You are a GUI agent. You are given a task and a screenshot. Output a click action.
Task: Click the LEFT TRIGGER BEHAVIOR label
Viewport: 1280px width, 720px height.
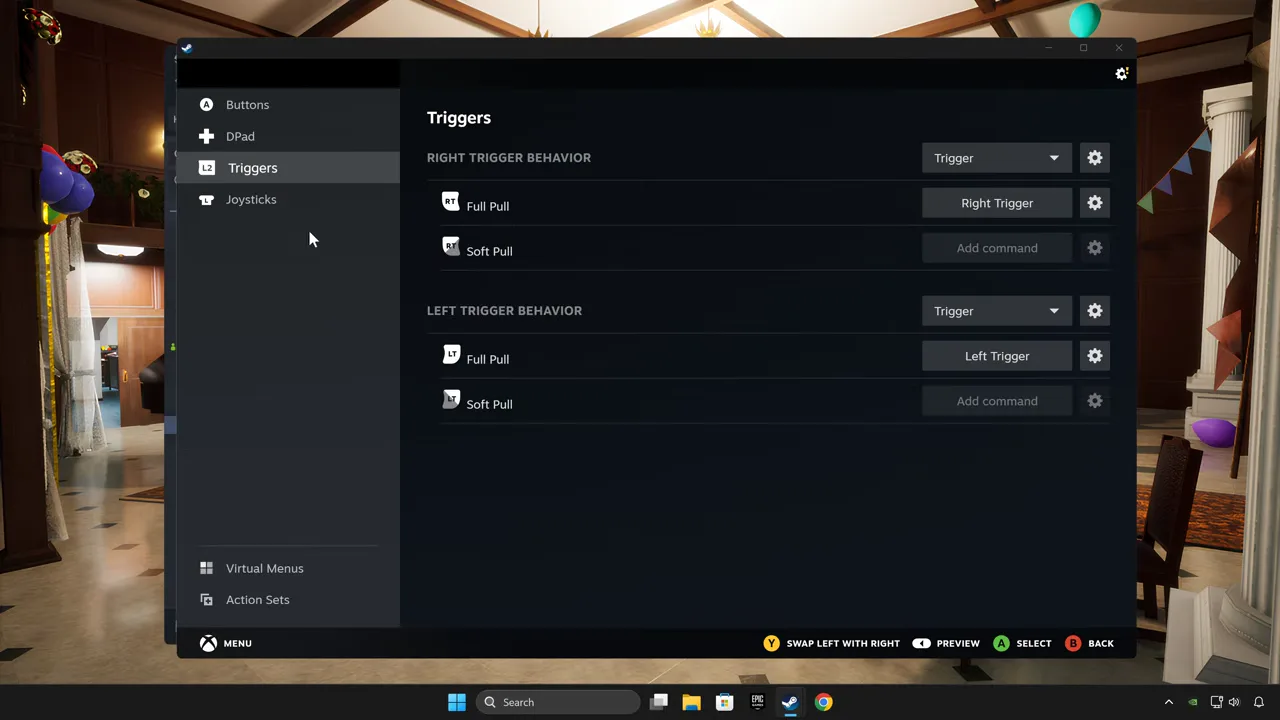504,311
